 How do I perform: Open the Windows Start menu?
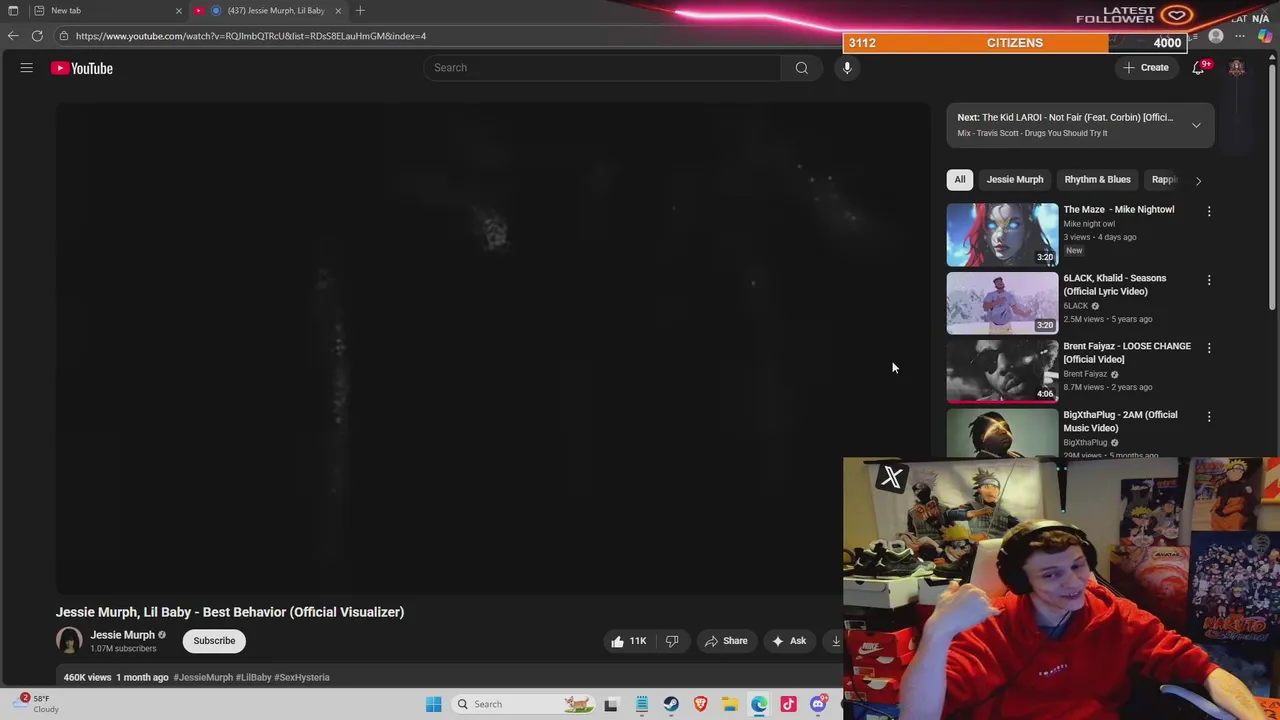tap(434, 704)
